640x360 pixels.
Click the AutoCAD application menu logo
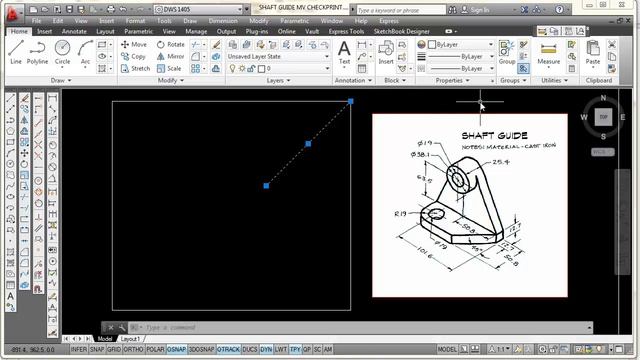point(13,13)
